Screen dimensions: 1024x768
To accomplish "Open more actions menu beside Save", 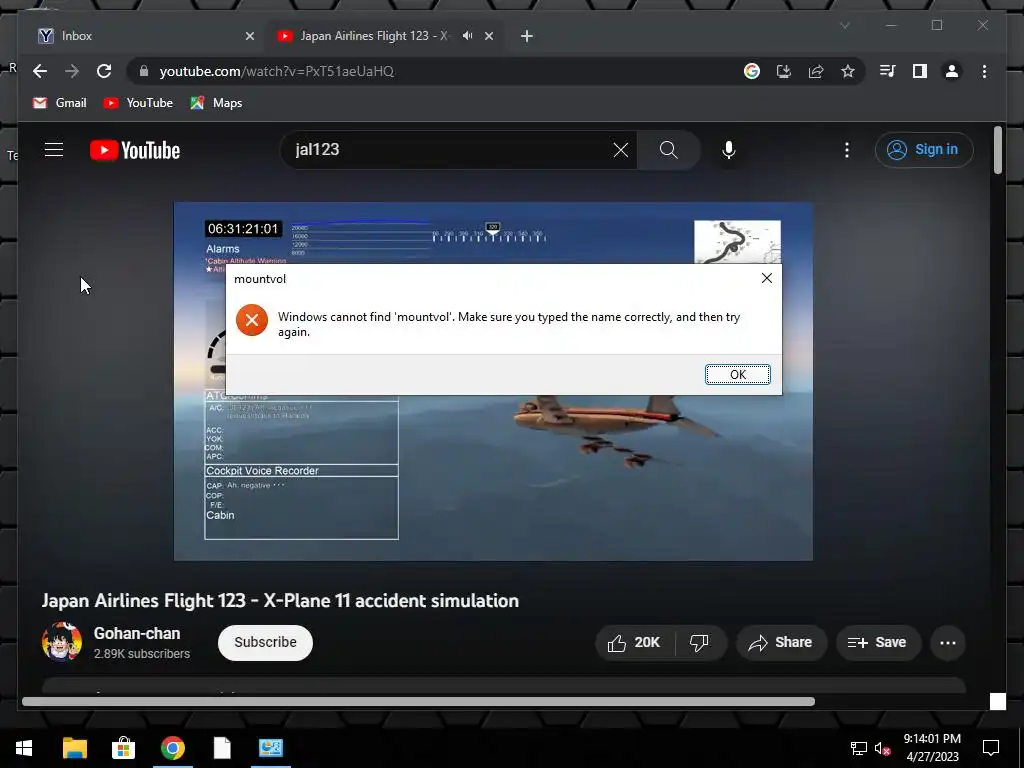I will (x=948, y=643).
